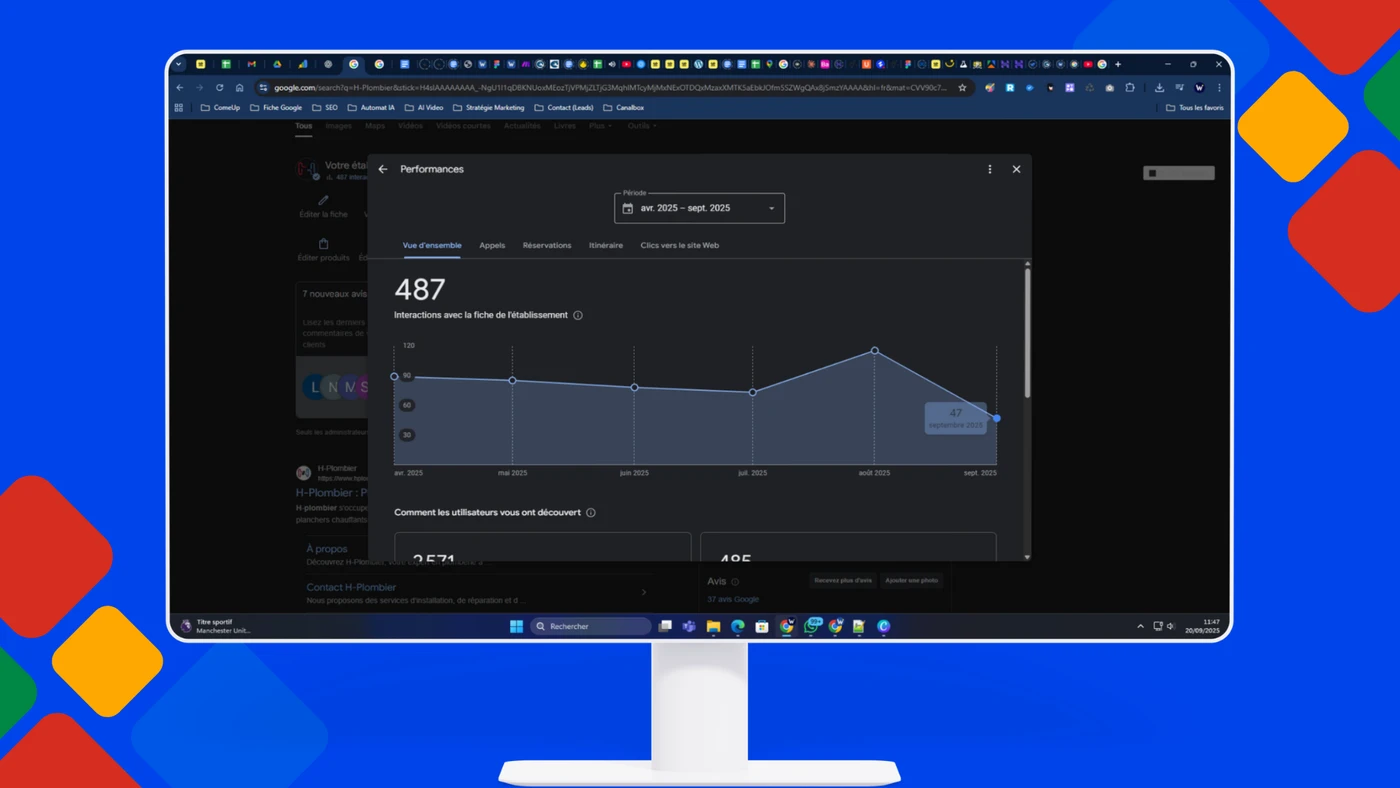1400x788 pixels.
Task: Open the 37 avis Google link
Action: click(733, 600)
